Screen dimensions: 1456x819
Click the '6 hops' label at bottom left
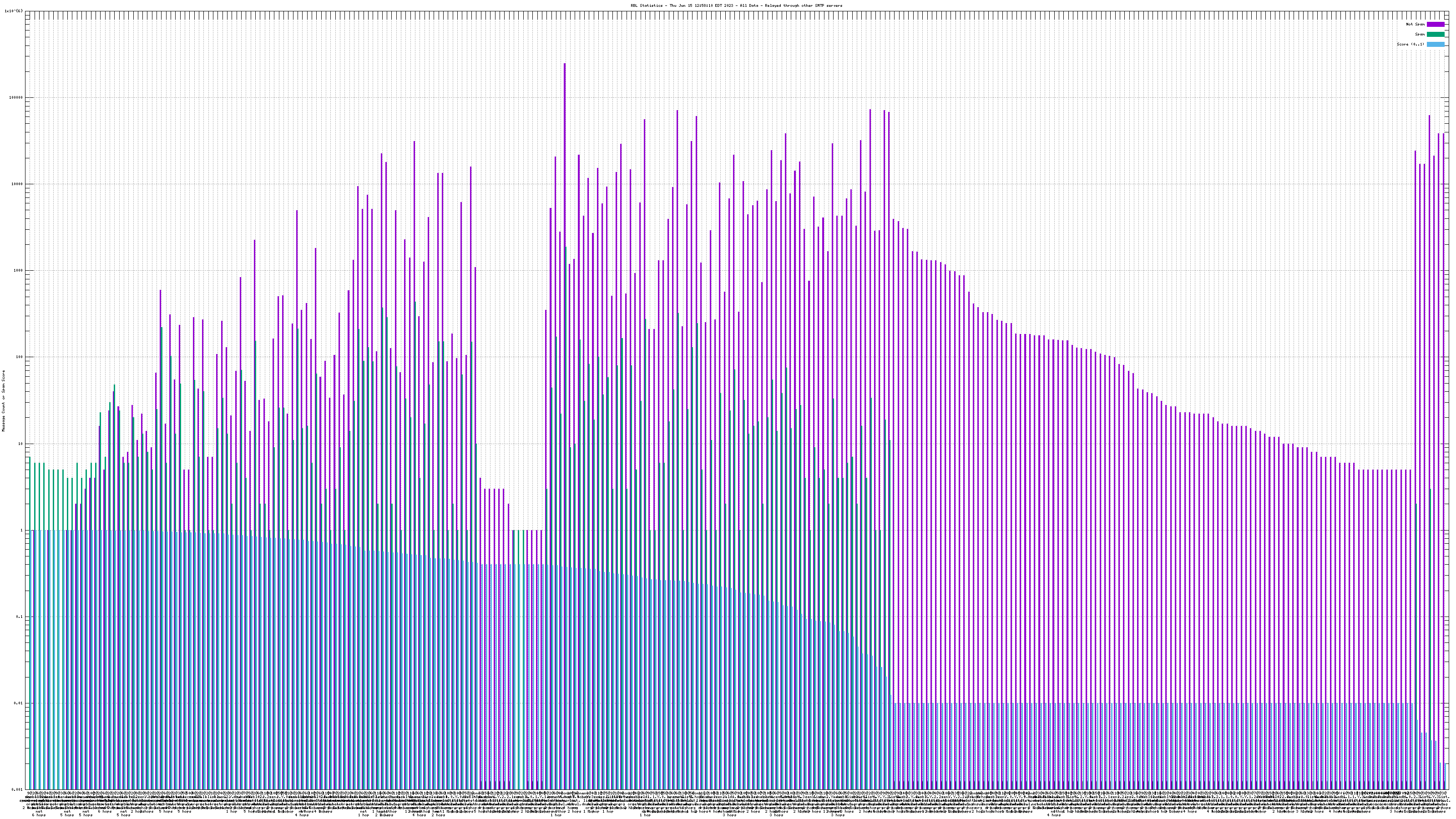click(x=38, y=815)
